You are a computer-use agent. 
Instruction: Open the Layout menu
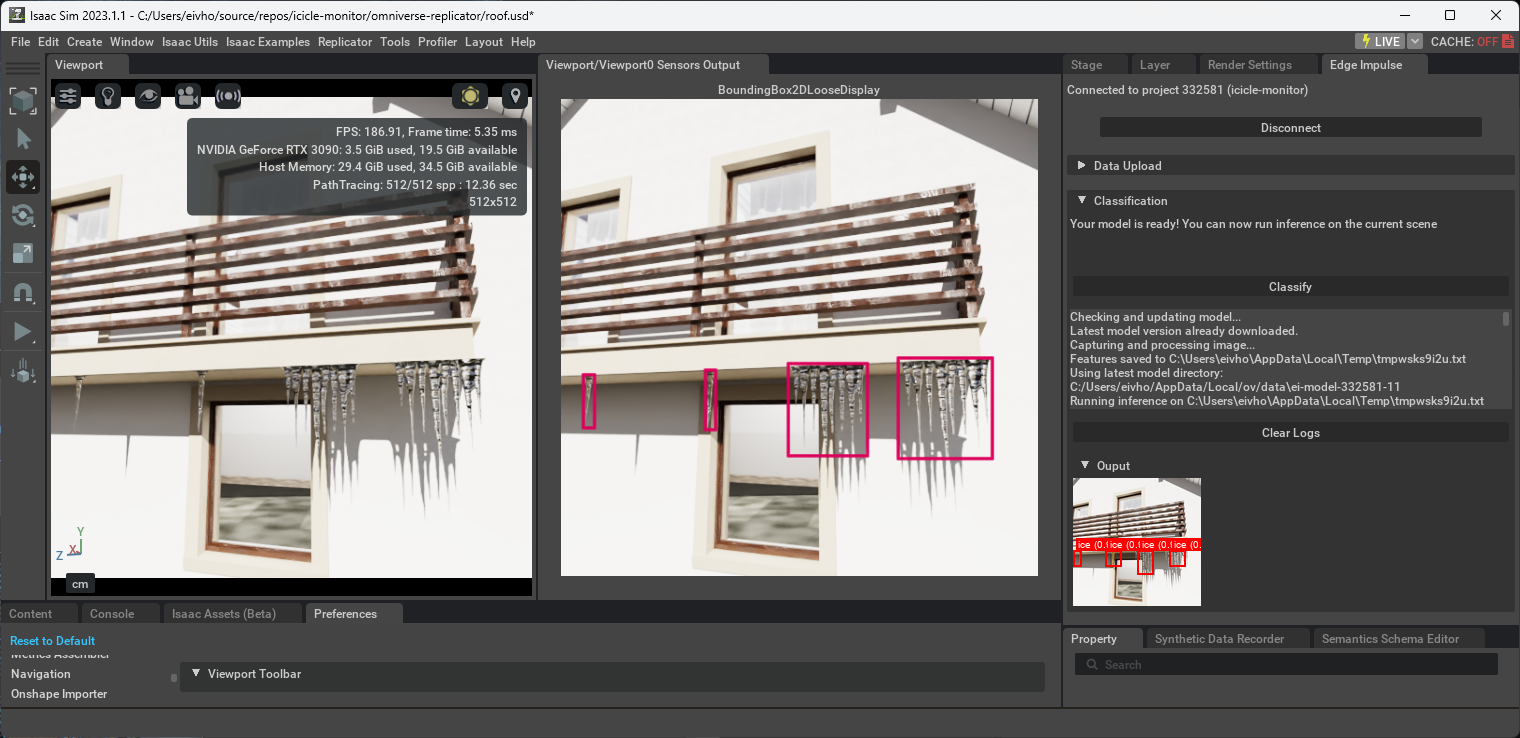484,42
